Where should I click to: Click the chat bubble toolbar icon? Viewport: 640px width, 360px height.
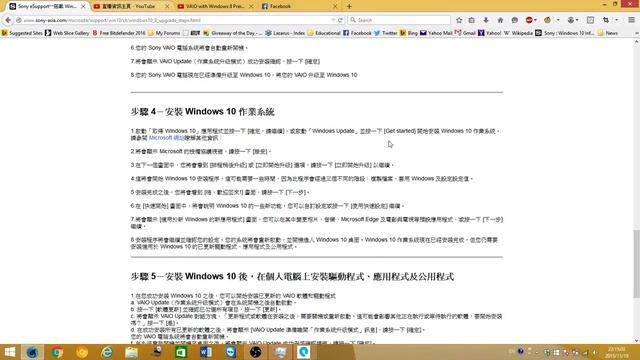coord(515,20)
